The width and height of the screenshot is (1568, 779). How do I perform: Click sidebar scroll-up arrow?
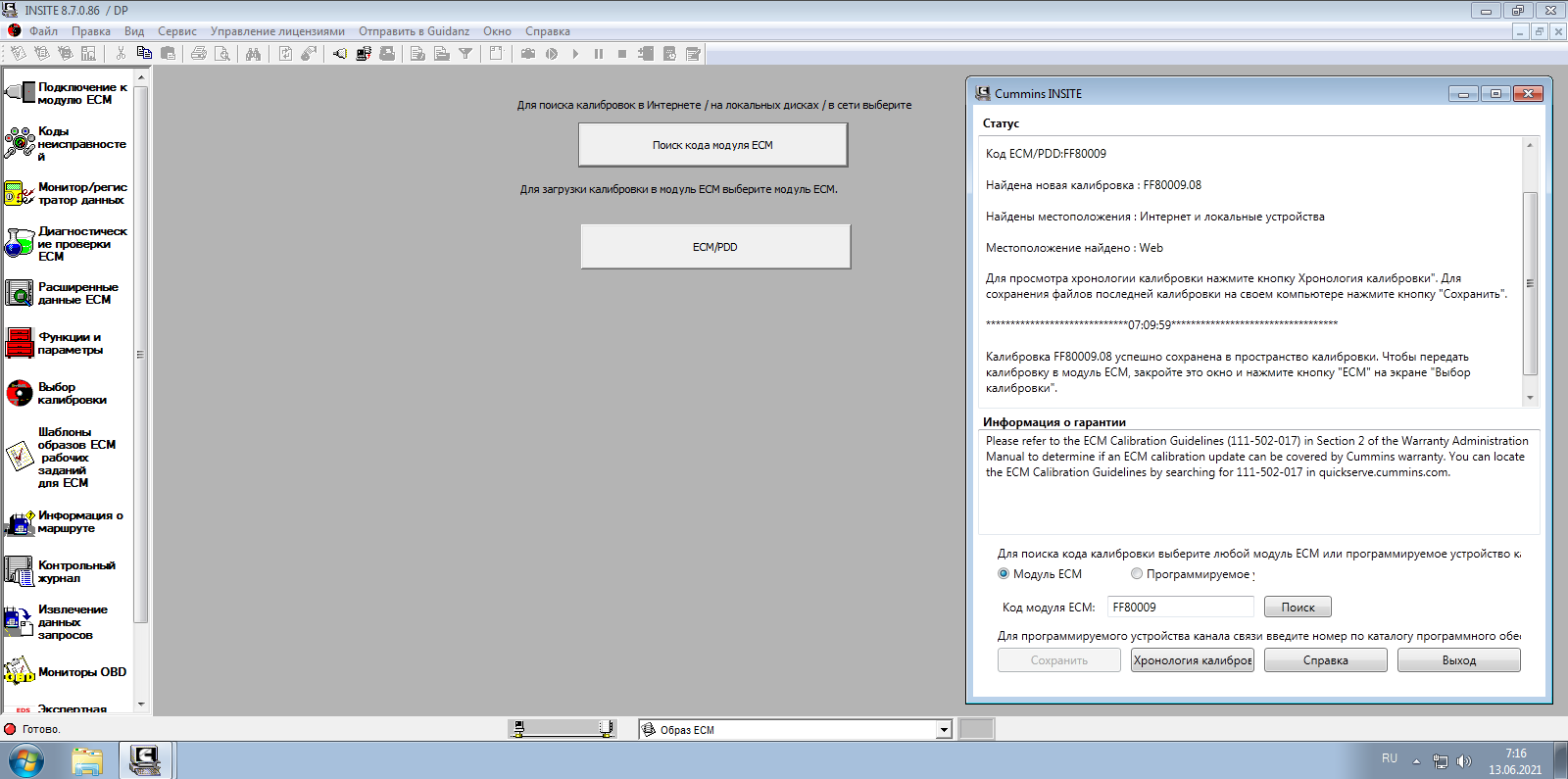141,76
